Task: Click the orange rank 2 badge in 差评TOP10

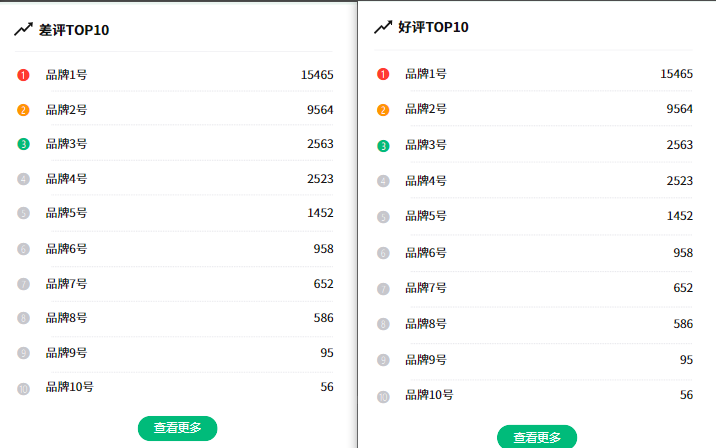Action: [x=23, y=110]
